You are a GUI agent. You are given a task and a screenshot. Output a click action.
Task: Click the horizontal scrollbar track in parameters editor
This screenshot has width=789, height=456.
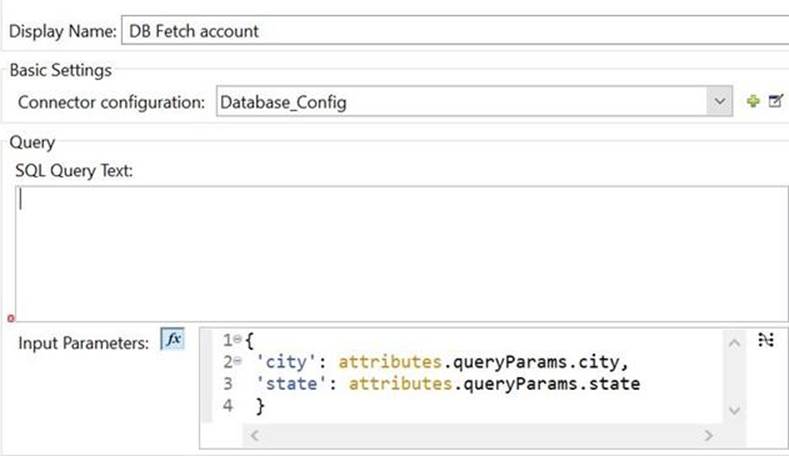coord(480,435)
